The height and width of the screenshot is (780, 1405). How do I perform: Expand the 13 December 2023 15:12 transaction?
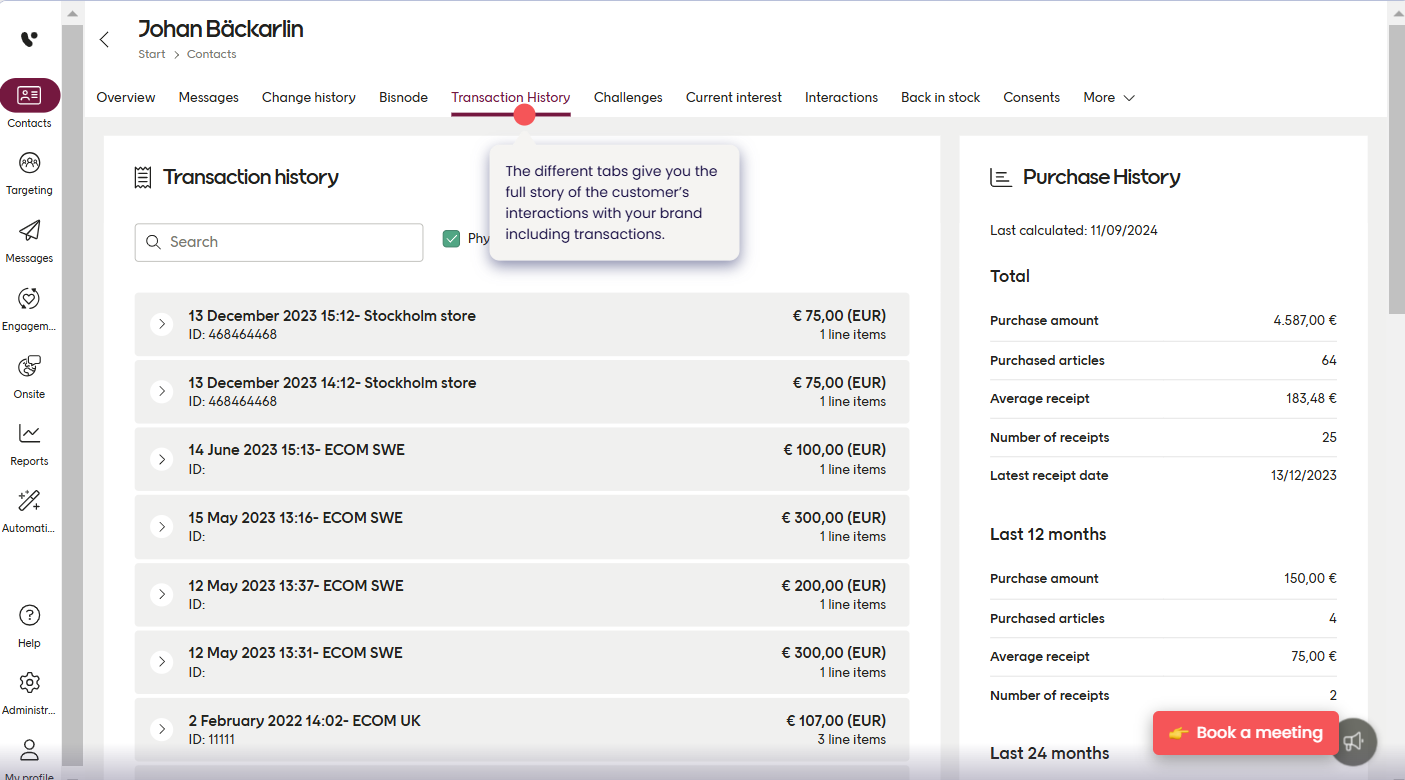pos(162,324)
